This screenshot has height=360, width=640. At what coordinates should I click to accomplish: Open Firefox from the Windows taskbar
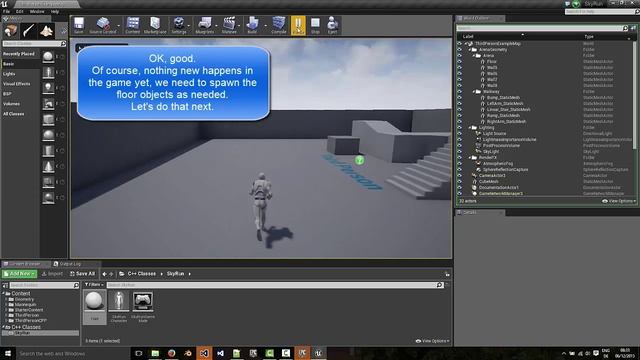[171, 353]
